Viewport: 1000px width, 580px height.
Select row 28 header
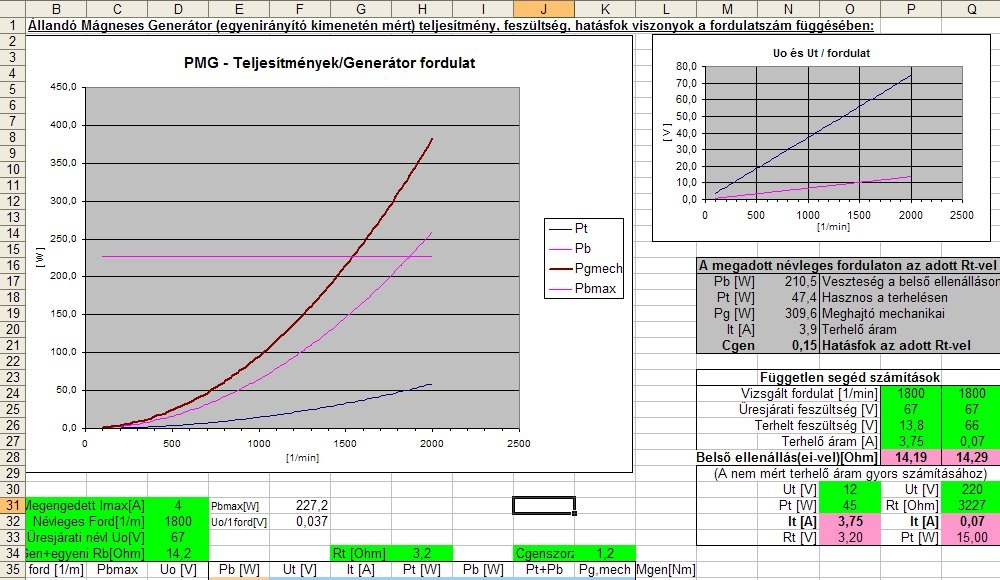(12, 457)
